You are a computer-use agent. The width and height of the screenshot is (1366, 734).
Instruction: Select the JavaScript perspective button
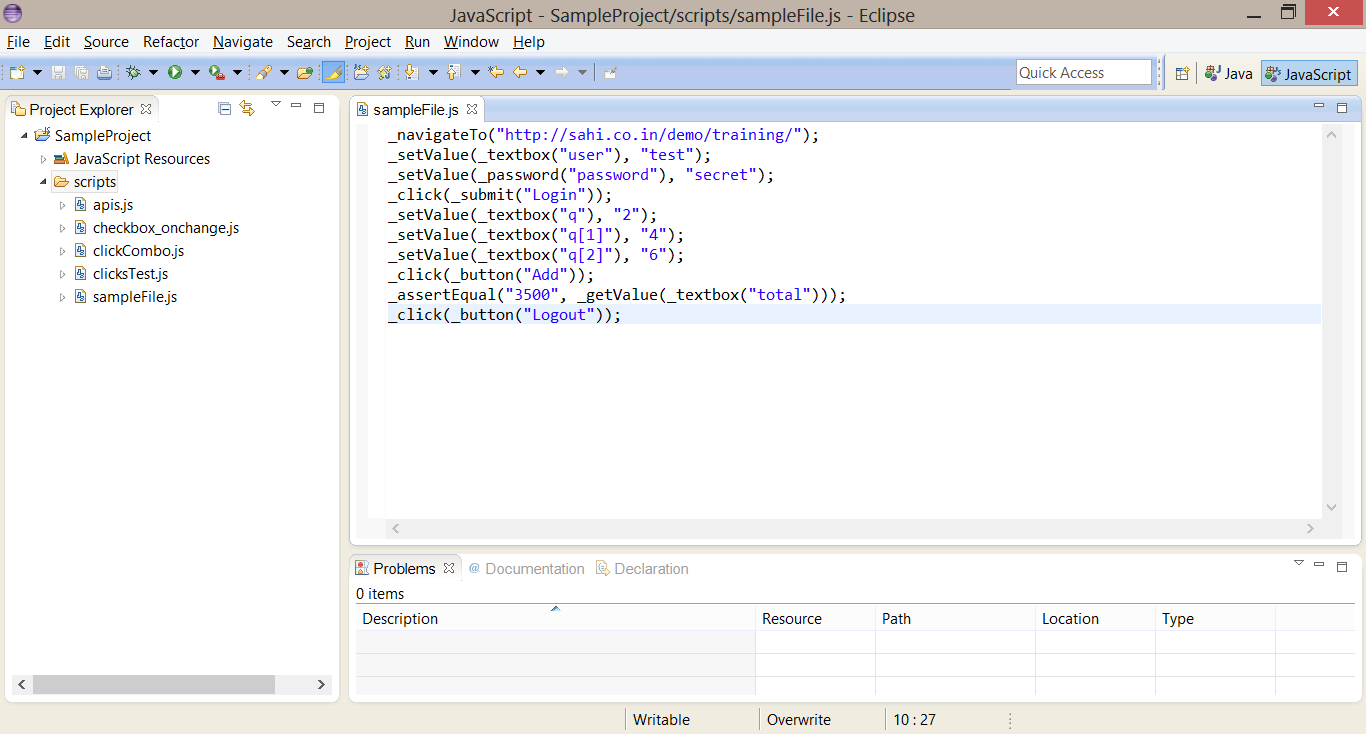tap(1308, 73)
